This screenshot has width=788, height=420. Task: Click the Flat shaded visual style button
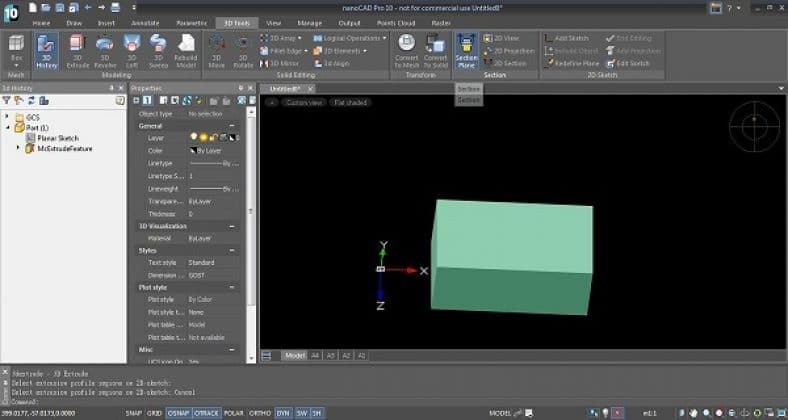tap(350, 102)
